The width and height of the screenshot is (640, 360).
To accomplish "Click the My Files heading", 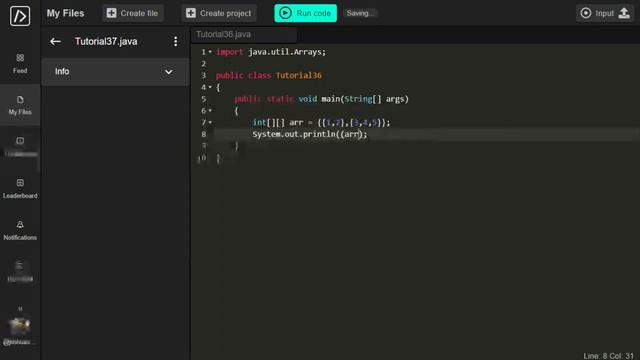I will point(65,13).
